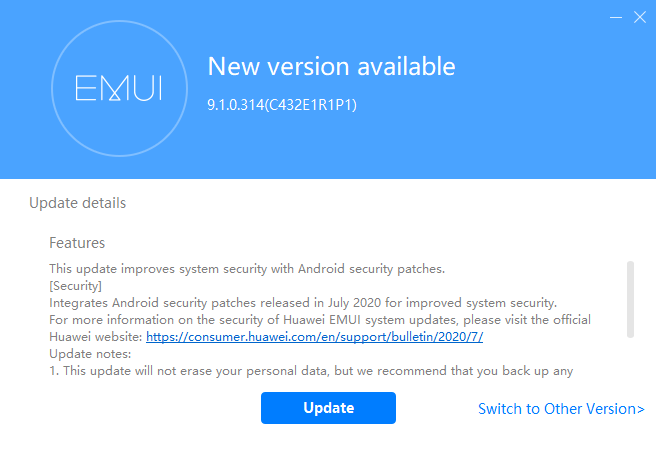Open the Huawei security bulletin URL
The image size is (656, 453).
(314, 337)
